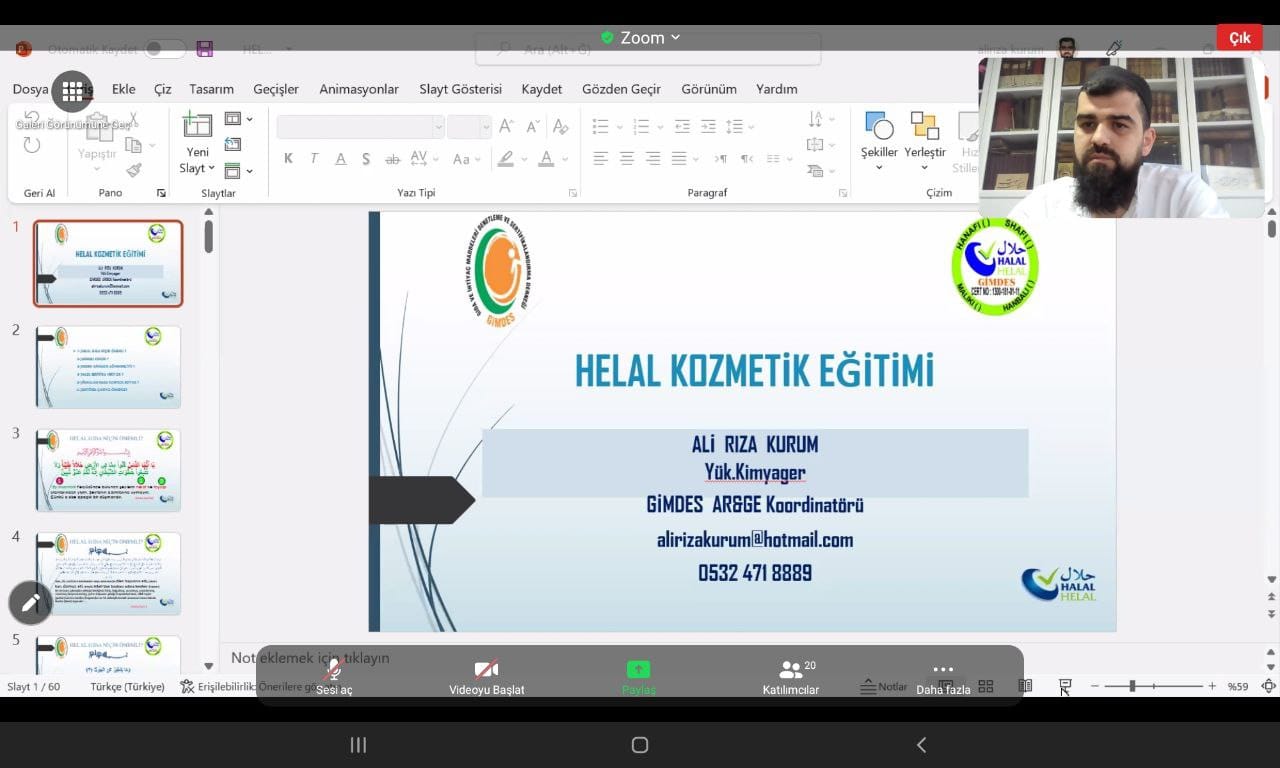Toggle the Notlar notes pane button
This screenshot has height=768, width=1280.
tap(884, 687)
